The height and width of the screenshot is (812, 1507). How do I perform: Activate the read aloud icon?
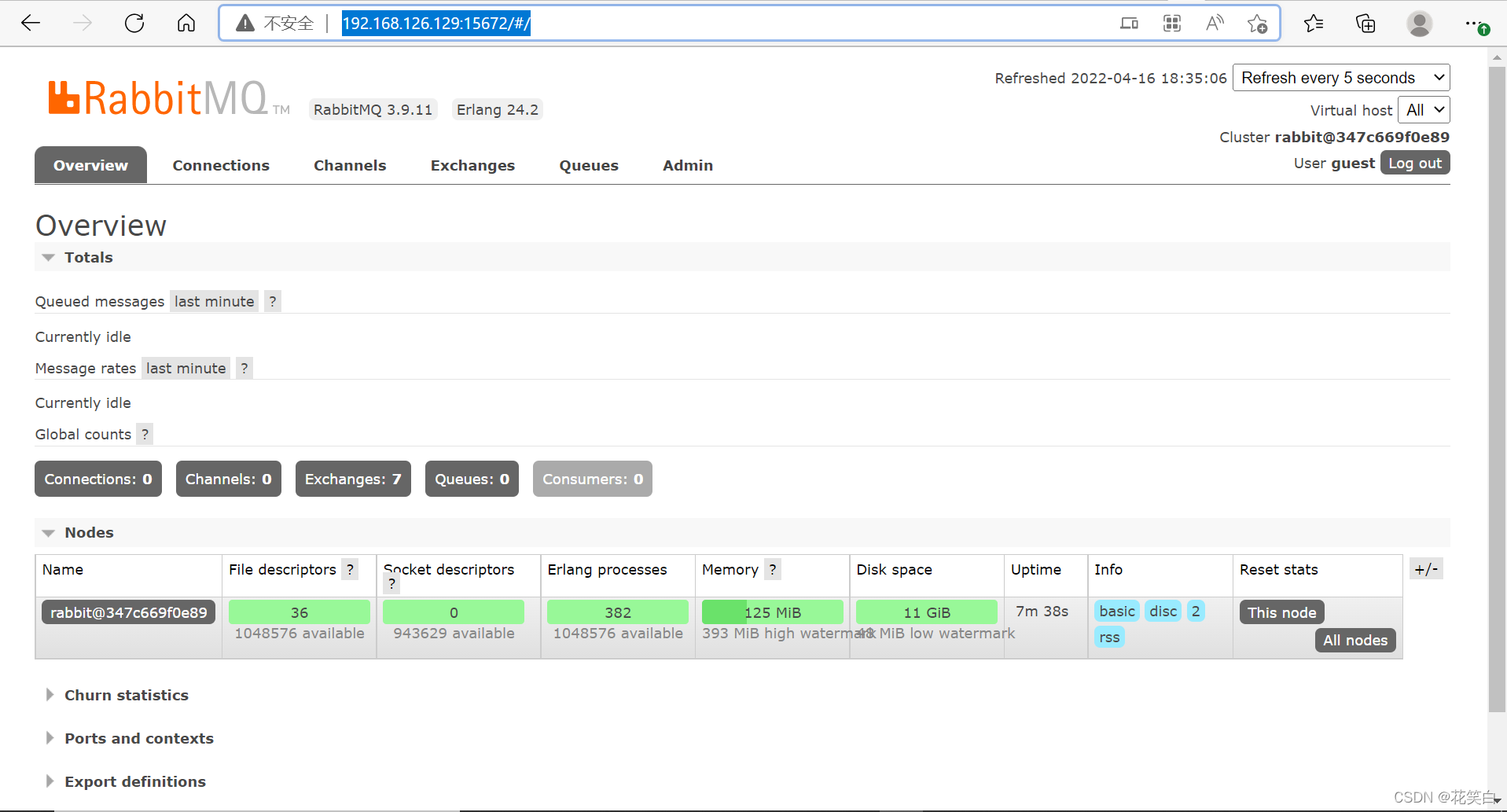[x=1215, y=24]
